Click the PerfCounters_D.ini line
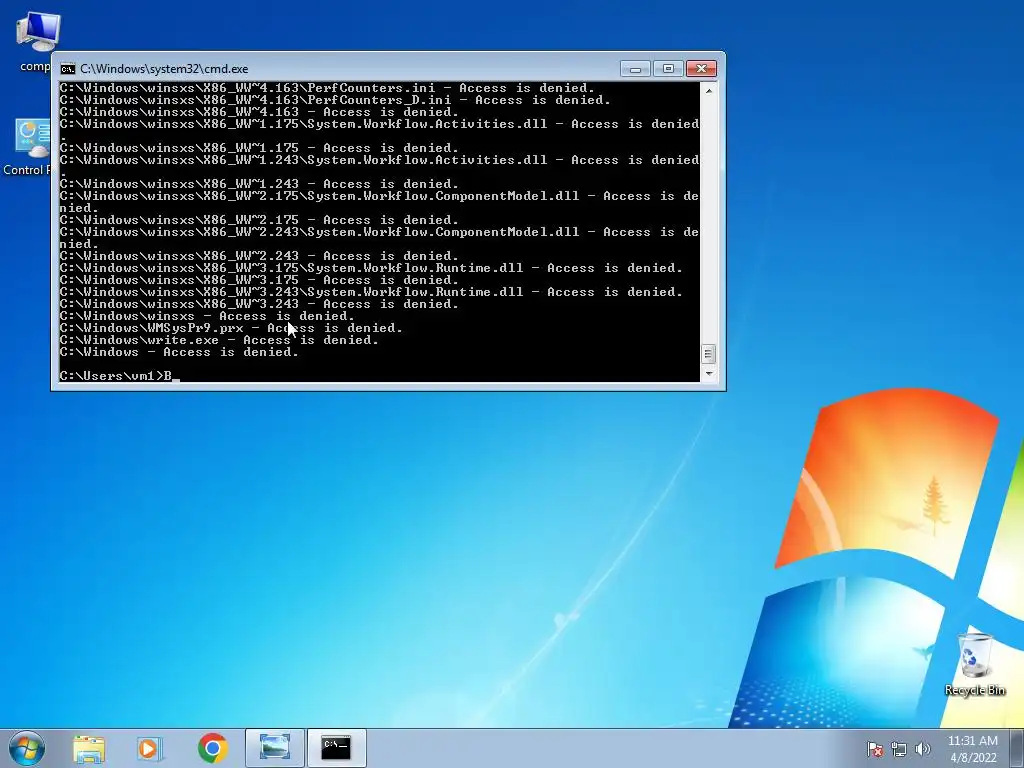 pyautogui.click(x=334, y=100)
